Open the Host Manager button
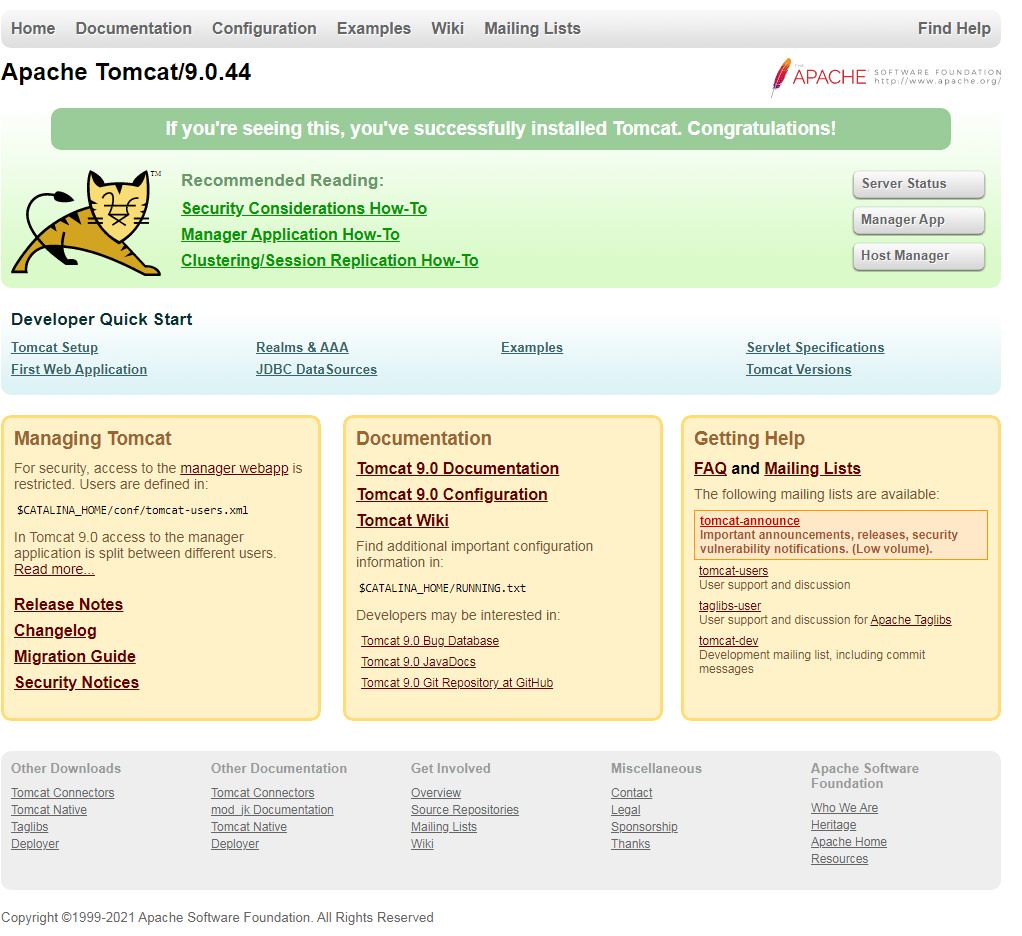 (918, 256)
